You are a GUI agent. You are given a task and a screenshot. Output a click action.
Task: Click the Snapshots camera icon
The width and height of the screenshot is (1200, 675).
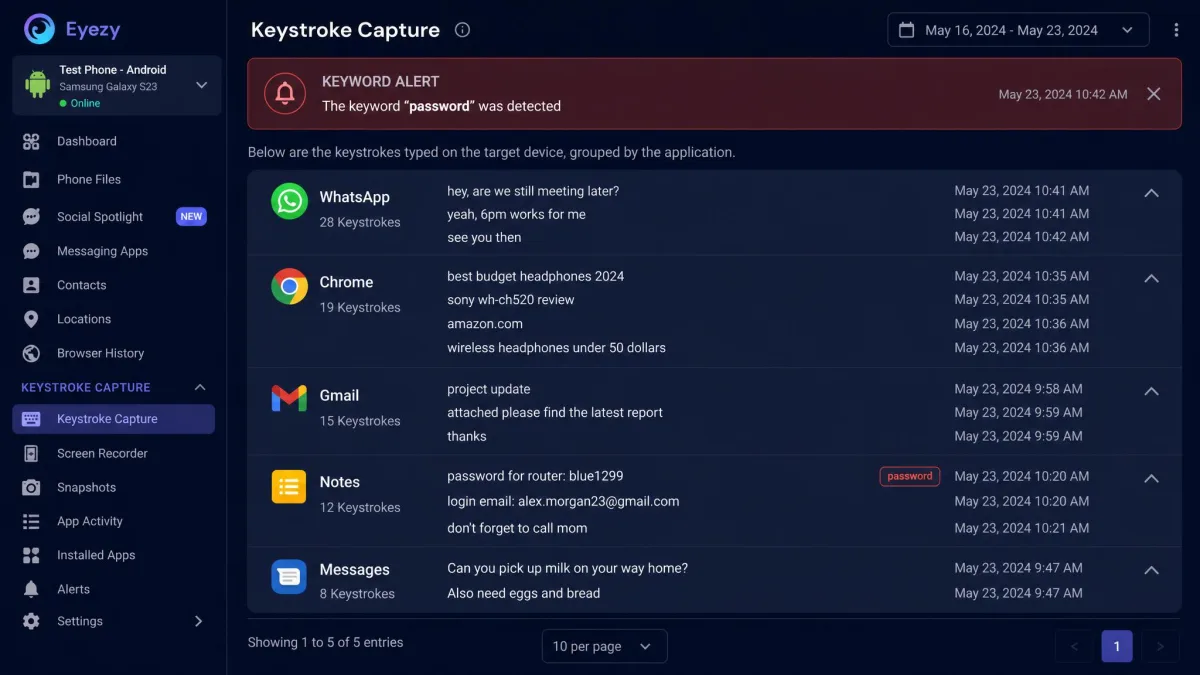click(31, 487)
